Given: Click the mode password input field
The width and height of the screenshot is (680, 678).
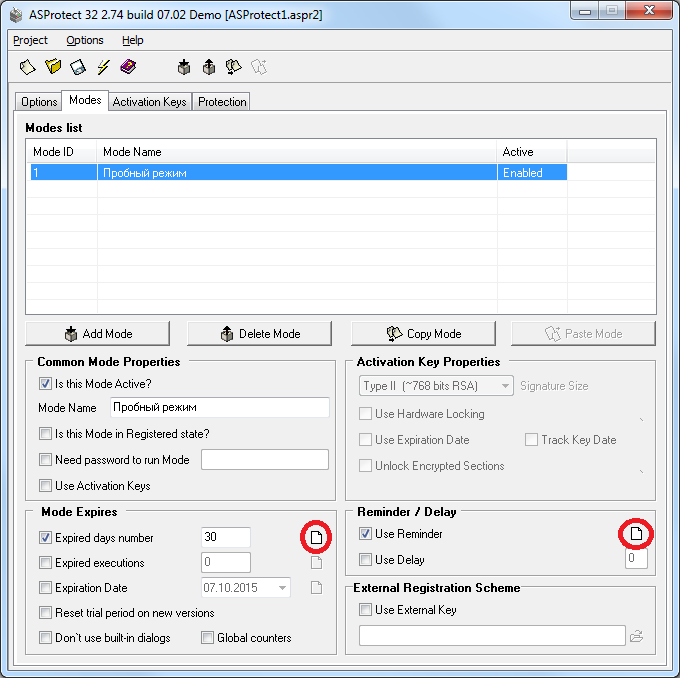Looking at the screenshot, I should click(265, 459).
